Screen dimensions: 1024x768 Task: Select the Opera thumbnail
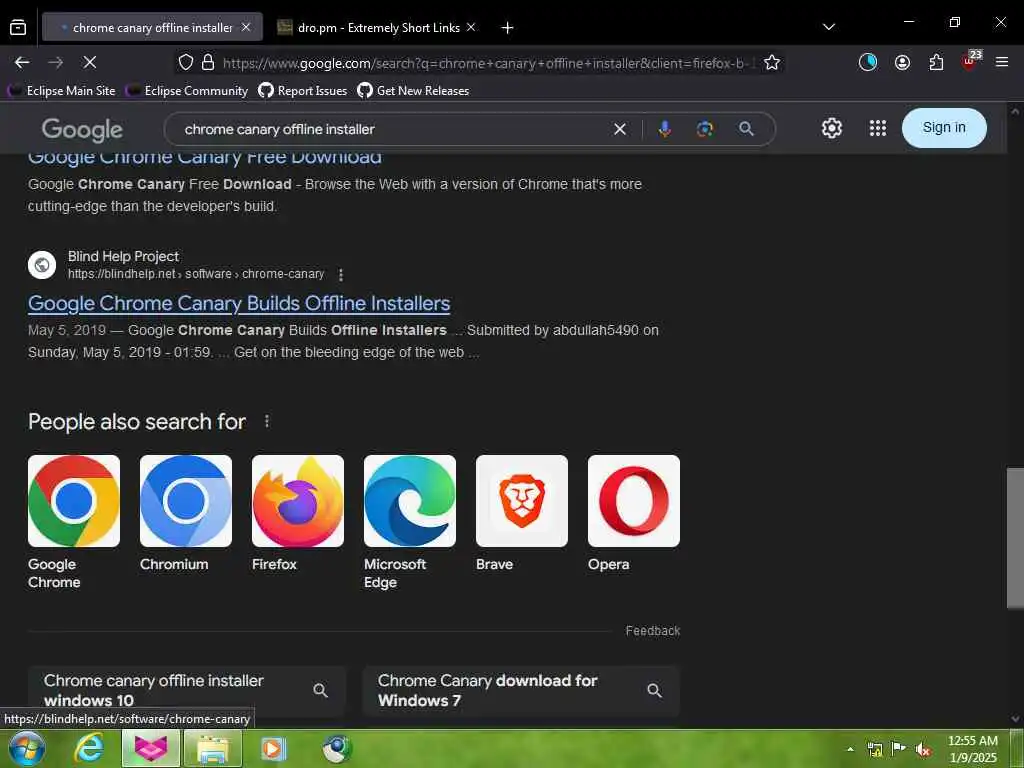[x=634, y=501]
